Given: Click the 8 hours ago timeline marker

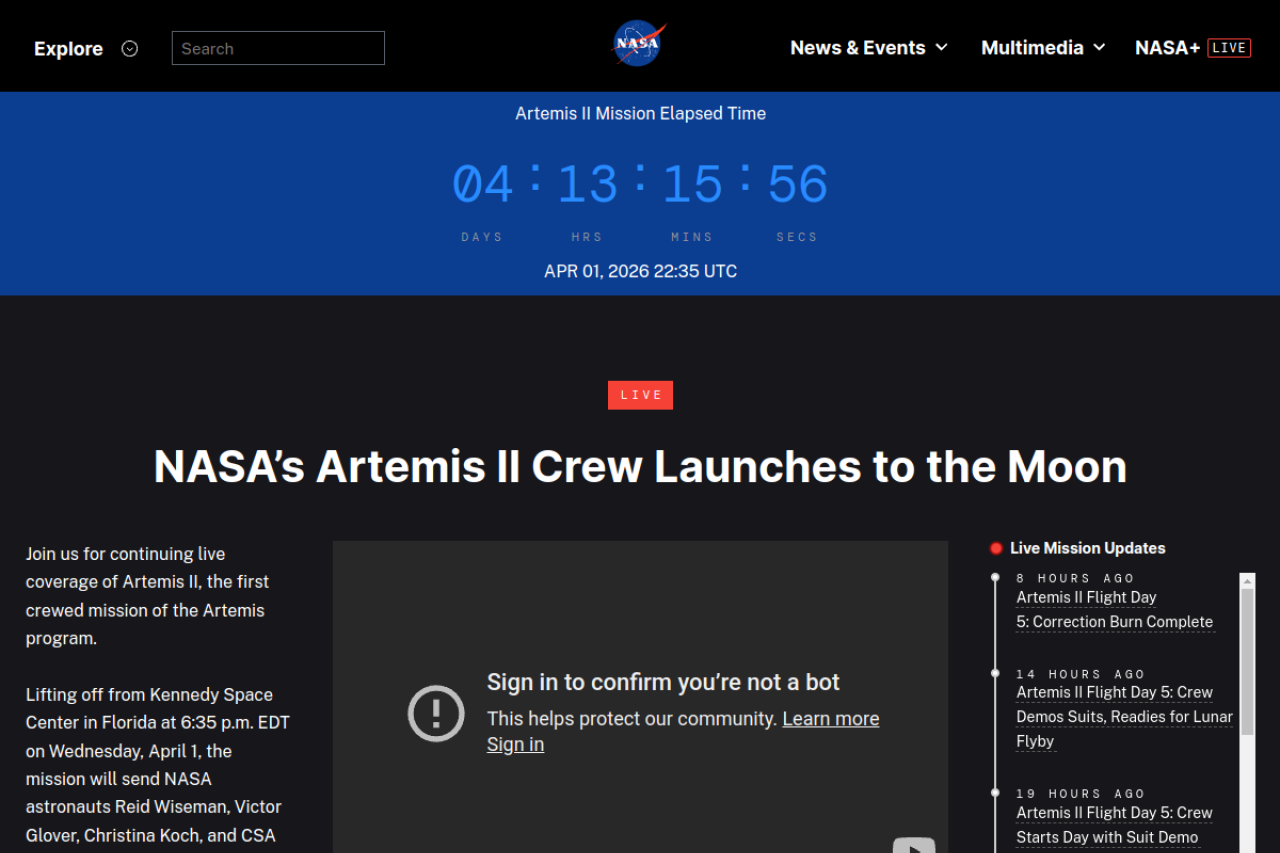Looking at the screenshot, I should (x=995, y=578).
